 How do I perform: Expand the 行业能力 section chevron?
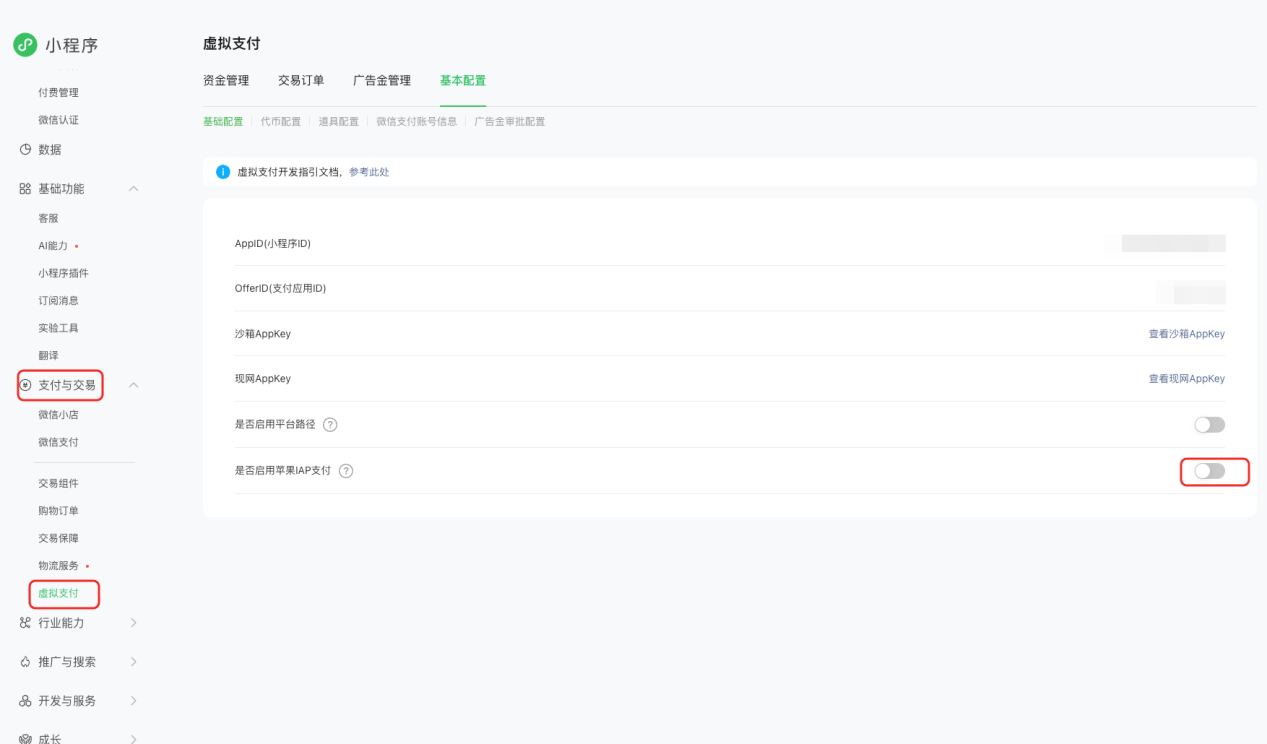pyautogui.click(x=134, y=623)
